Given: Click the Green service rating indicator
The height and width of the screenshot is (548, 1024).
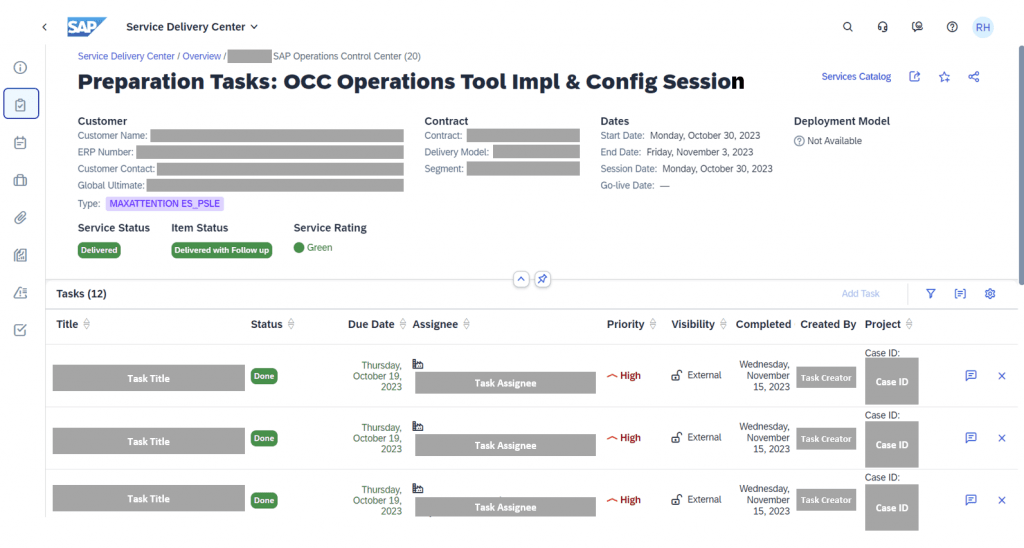Looking at the screenshot, I should pos(313,248).
